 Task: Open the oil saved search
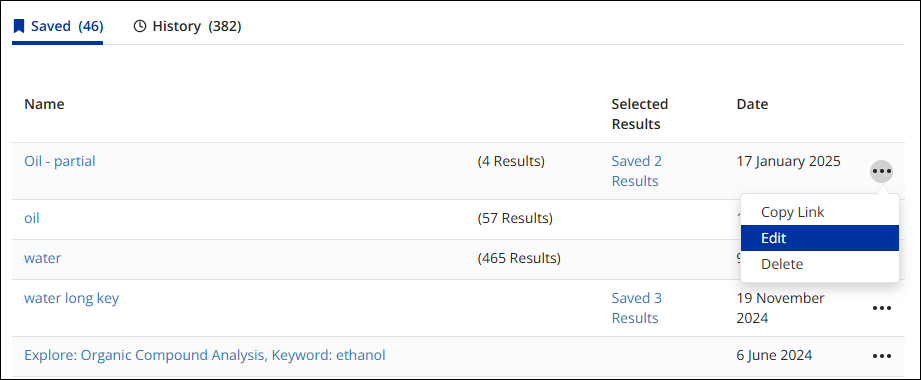(32, 218)
